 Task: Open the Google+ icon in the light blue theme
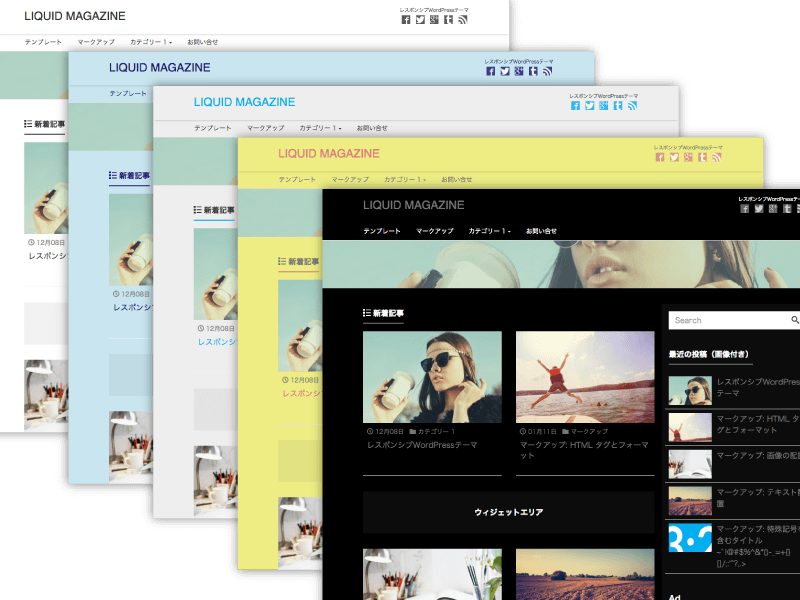tap(519, 71)
